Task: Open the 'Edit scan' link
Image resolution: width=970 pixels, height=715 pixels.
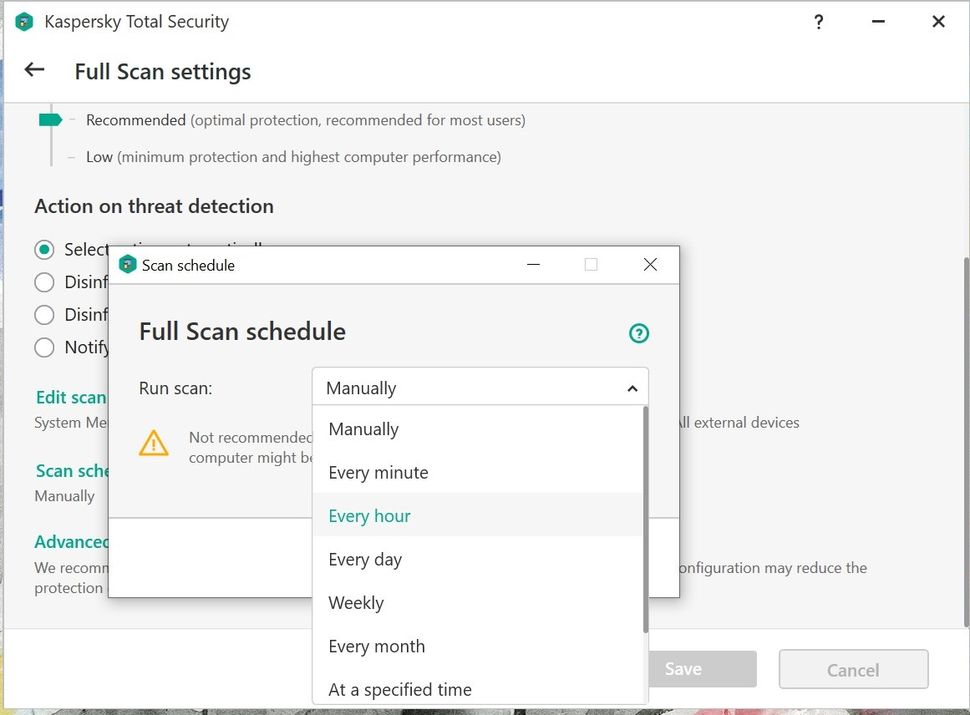Action: tap(70, 397)
